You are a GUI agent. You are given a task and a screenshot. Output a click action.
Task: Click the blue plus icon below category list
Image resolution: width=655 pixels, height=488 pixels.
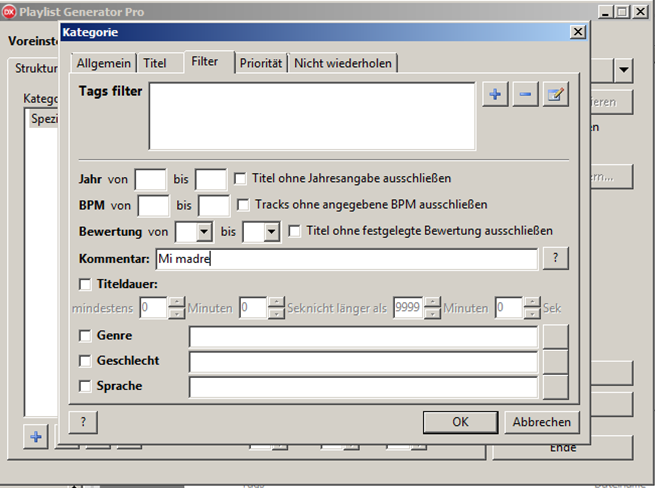pyautogui.click(x=35, y=437)
